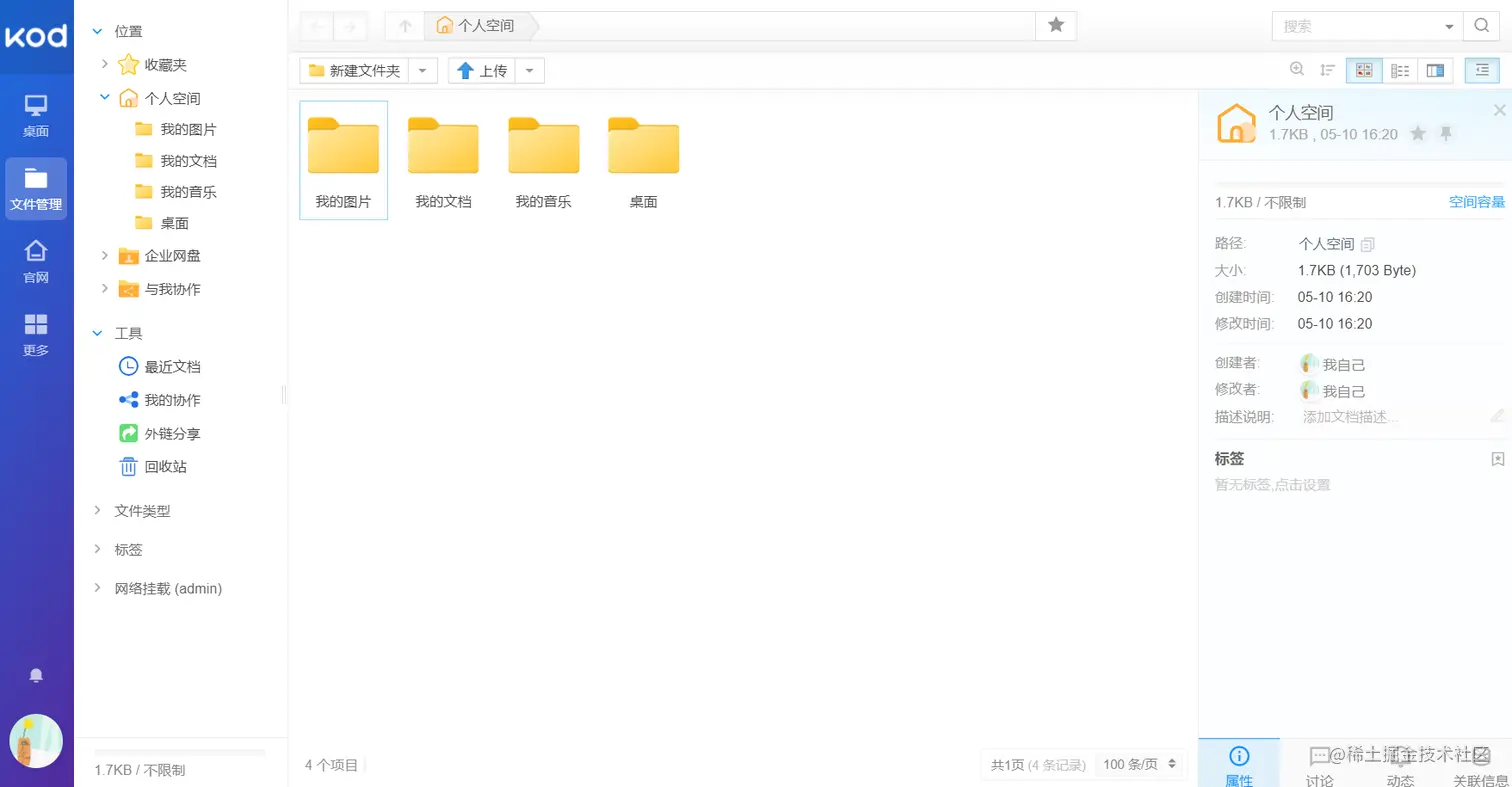Collapse the 工具 section
Screen dimensions: 1512x787
[x=97, y=333]
